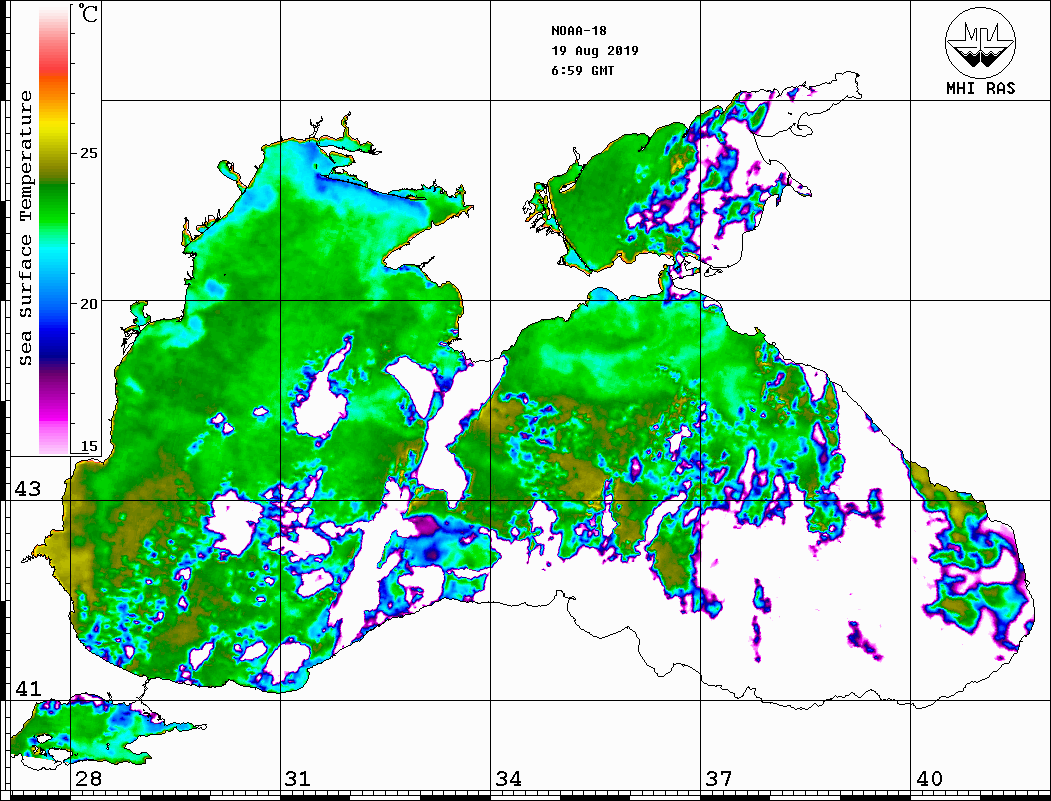Click the longitude label '28'
The width and height of the screenshot is (1051, 801).
coord(88,778)
